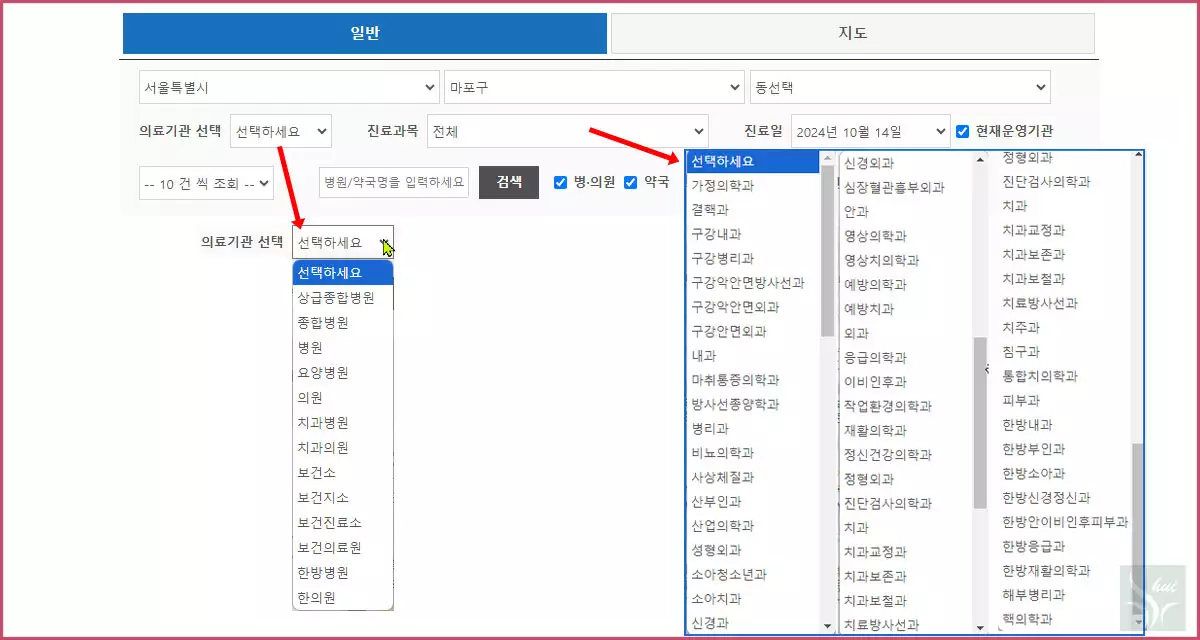
Task: Open the 마포구 district dropdown
Action: tap(594, 87)
